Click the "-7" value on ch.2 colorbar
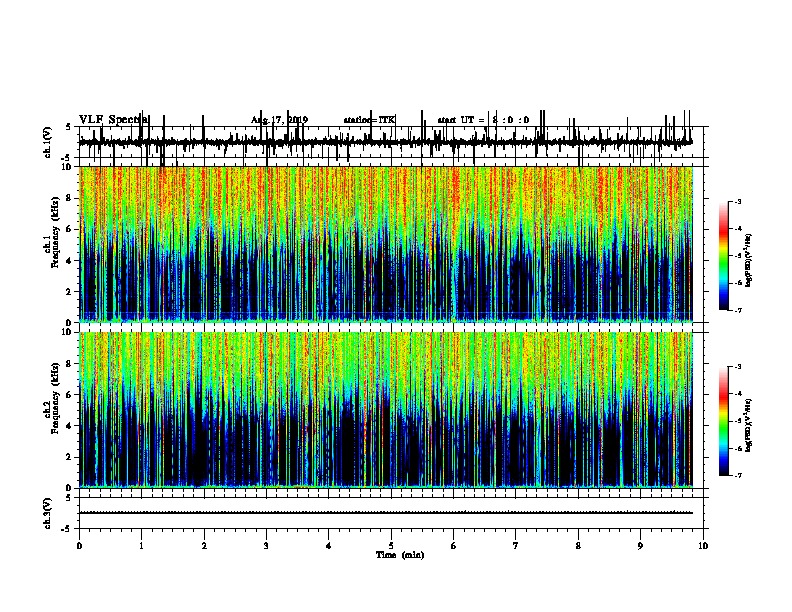Image resolution: width=792 pixels, height=612 pixels. click(737, 475)
